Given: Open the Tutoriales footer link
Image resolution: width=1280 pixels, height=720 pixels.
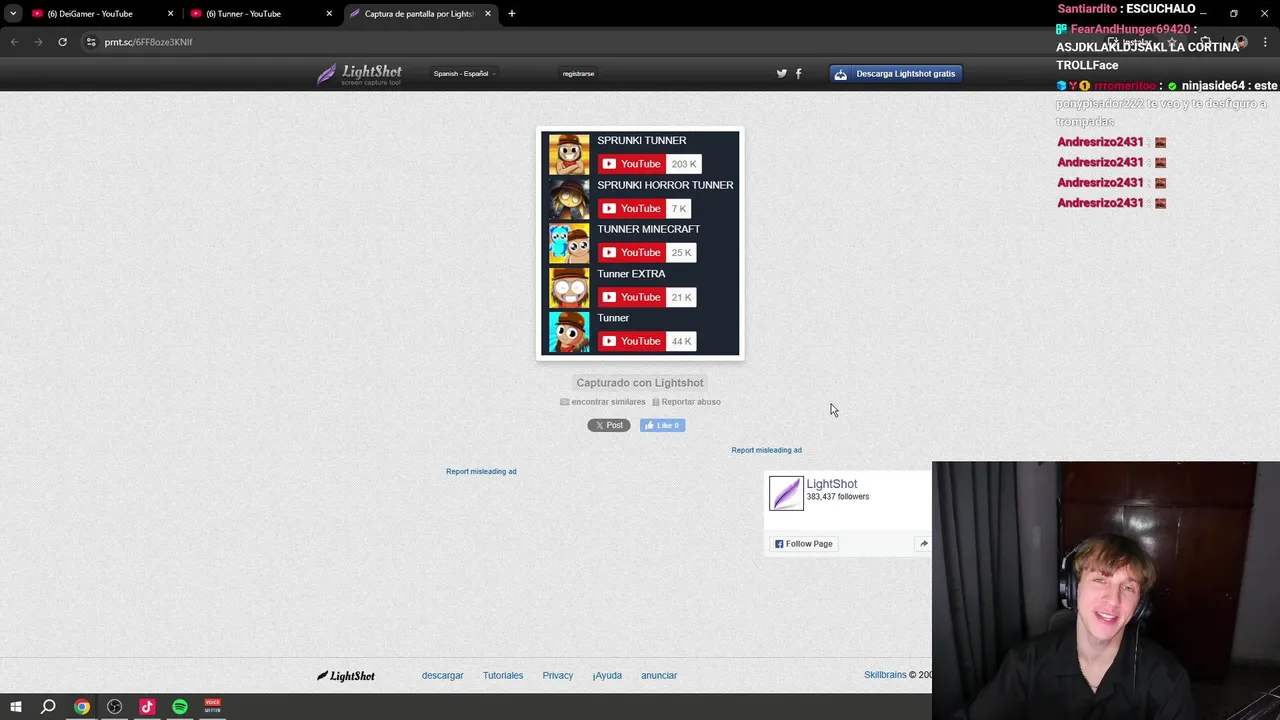Looking at the screenshot, I should click(503, 676).
